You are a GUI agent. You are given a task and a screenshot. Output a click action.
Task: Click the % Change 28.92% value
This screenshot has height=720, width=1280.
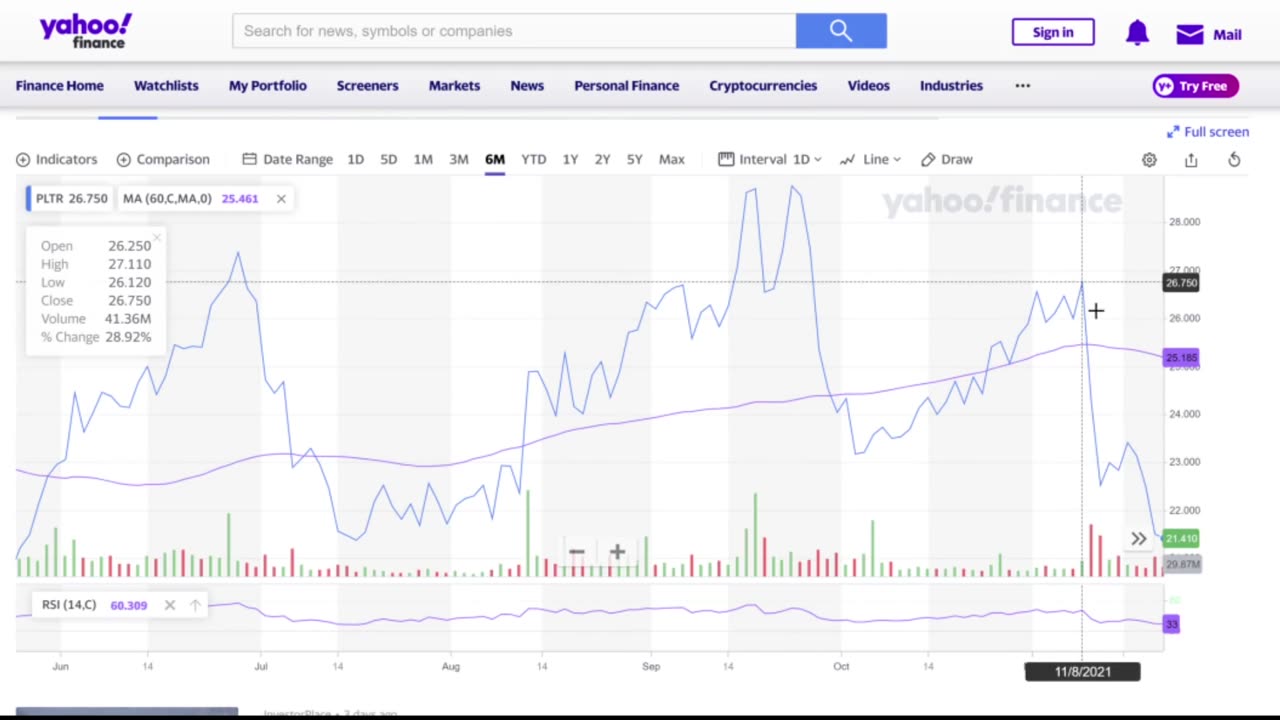[126, 337]
